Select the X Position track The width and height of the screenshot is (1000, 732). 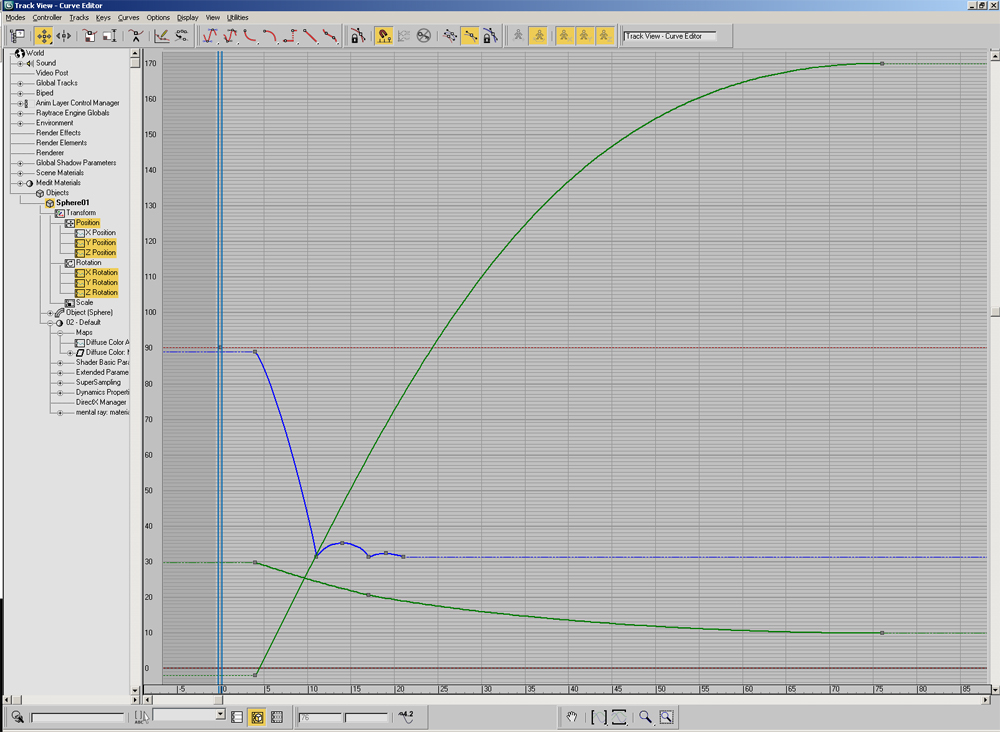click(100, 233)
